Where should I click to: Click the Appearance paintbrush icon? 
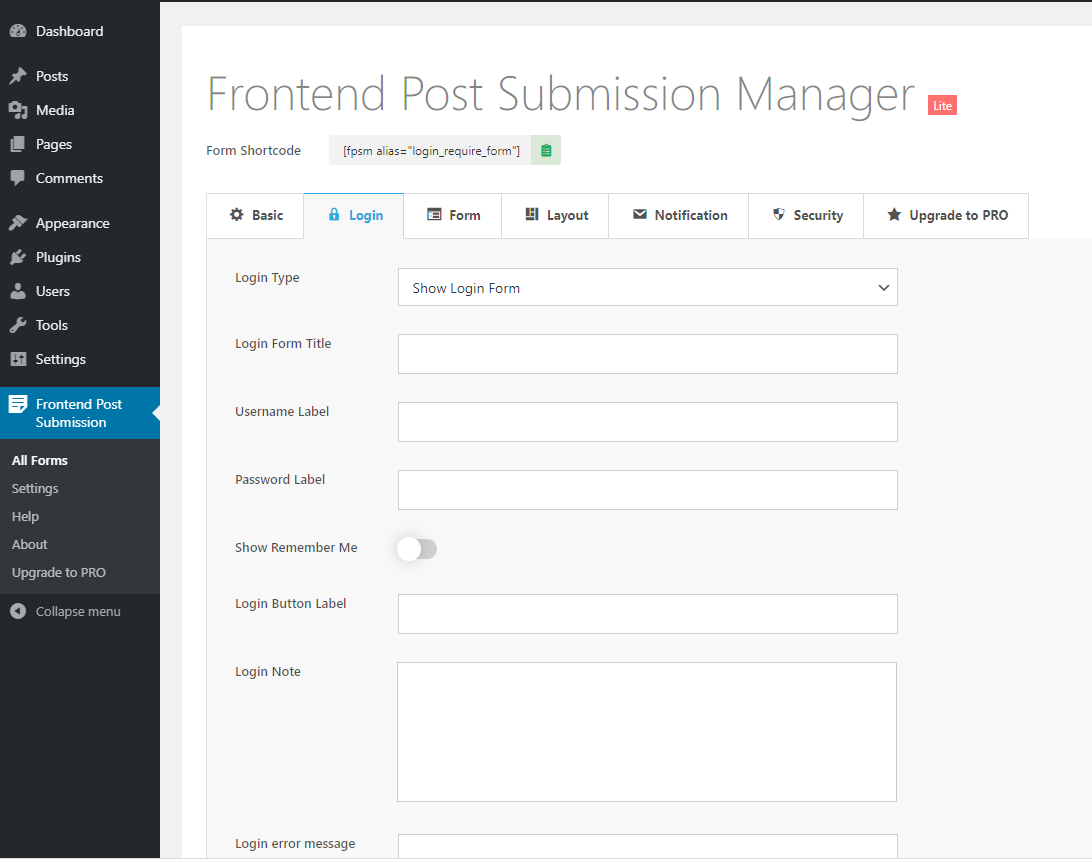point(18,223)
